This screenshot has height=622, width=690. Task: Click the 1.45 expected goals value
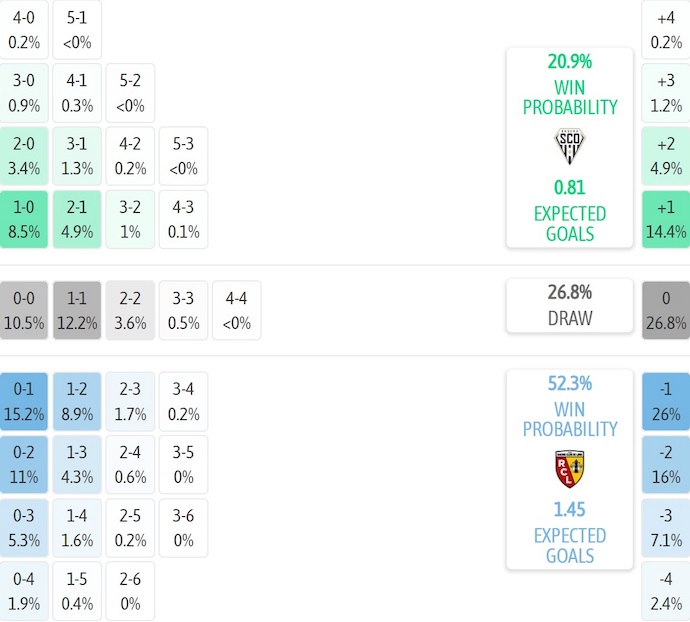coord(569,509)
